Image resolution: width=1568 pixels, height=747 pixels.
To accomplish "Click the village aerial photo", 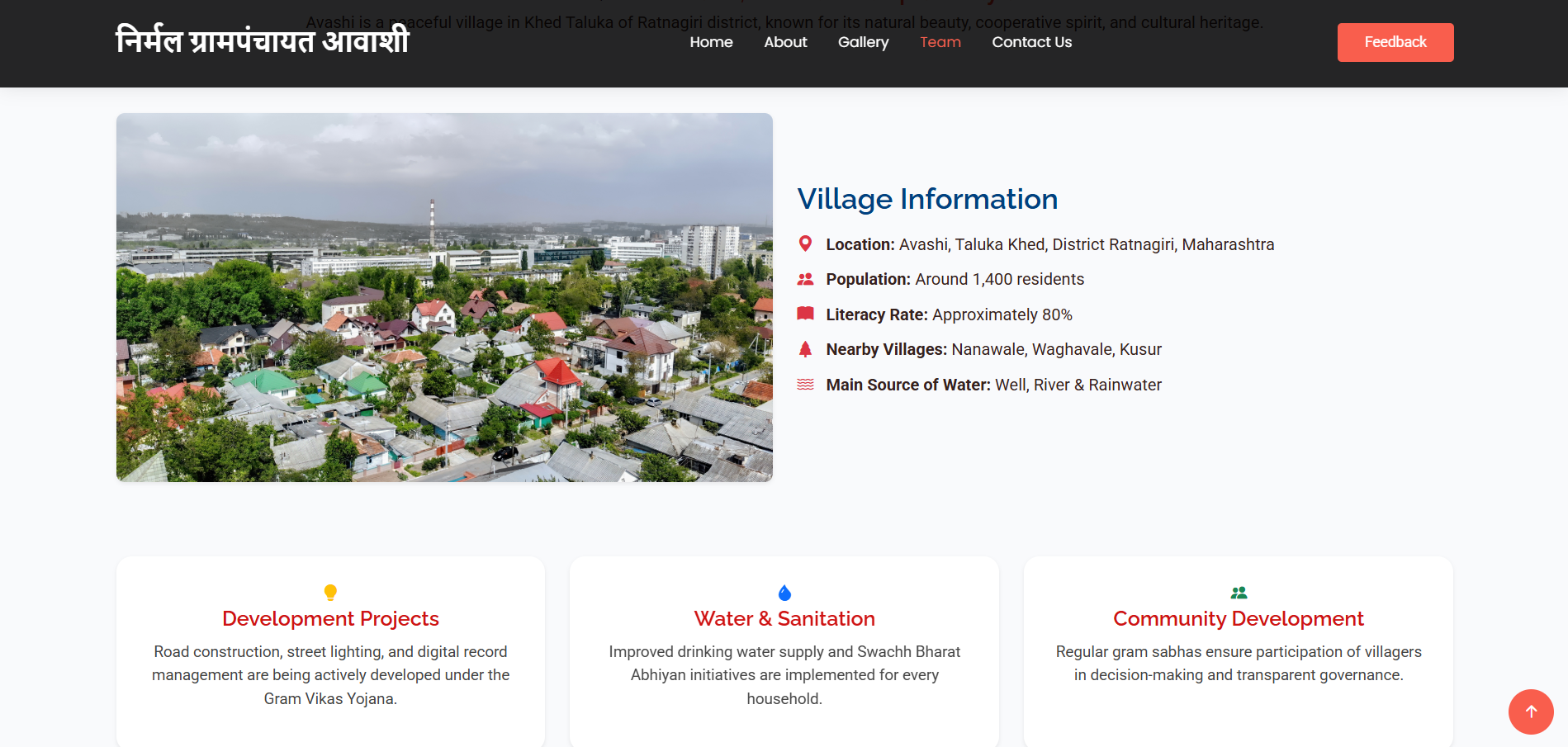I will 444,297.
